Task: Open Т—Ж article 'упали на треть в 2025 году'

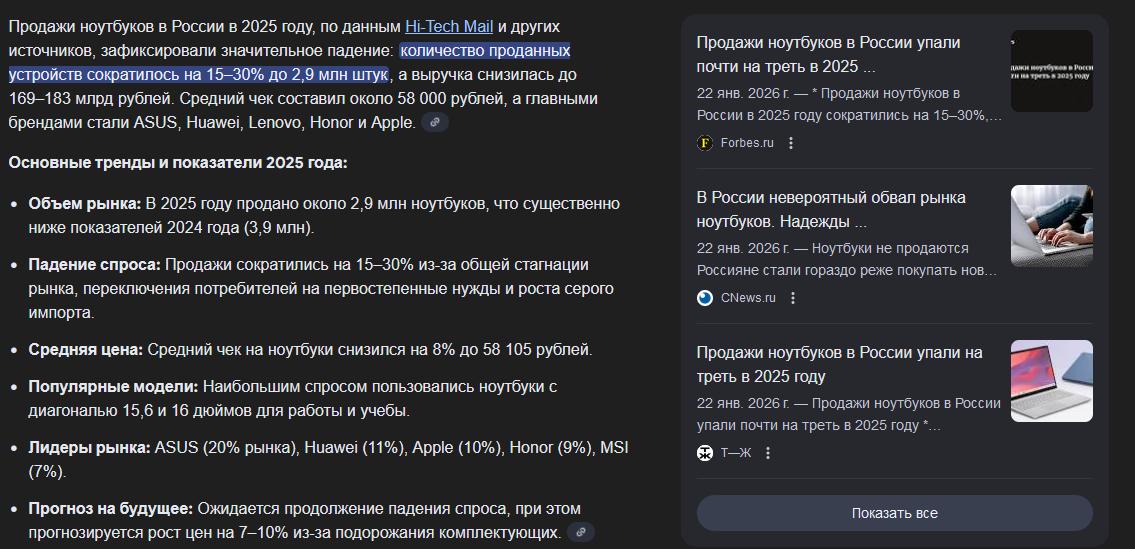Action: pyautogui.click(x=839, y=364)
